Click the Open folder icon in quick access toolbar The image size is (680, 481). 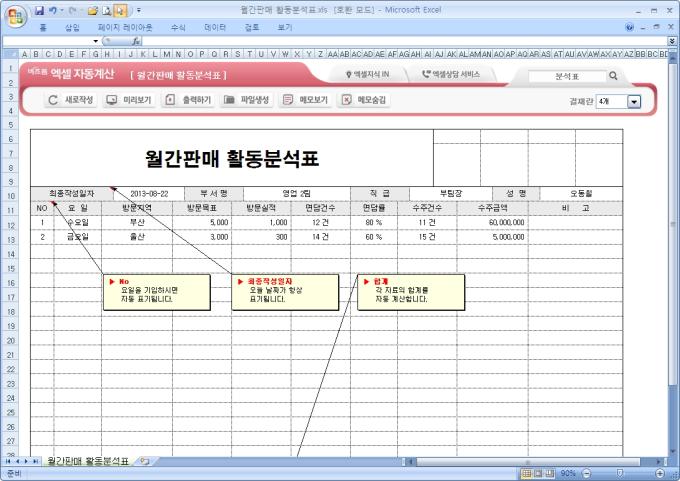[93, 10]
